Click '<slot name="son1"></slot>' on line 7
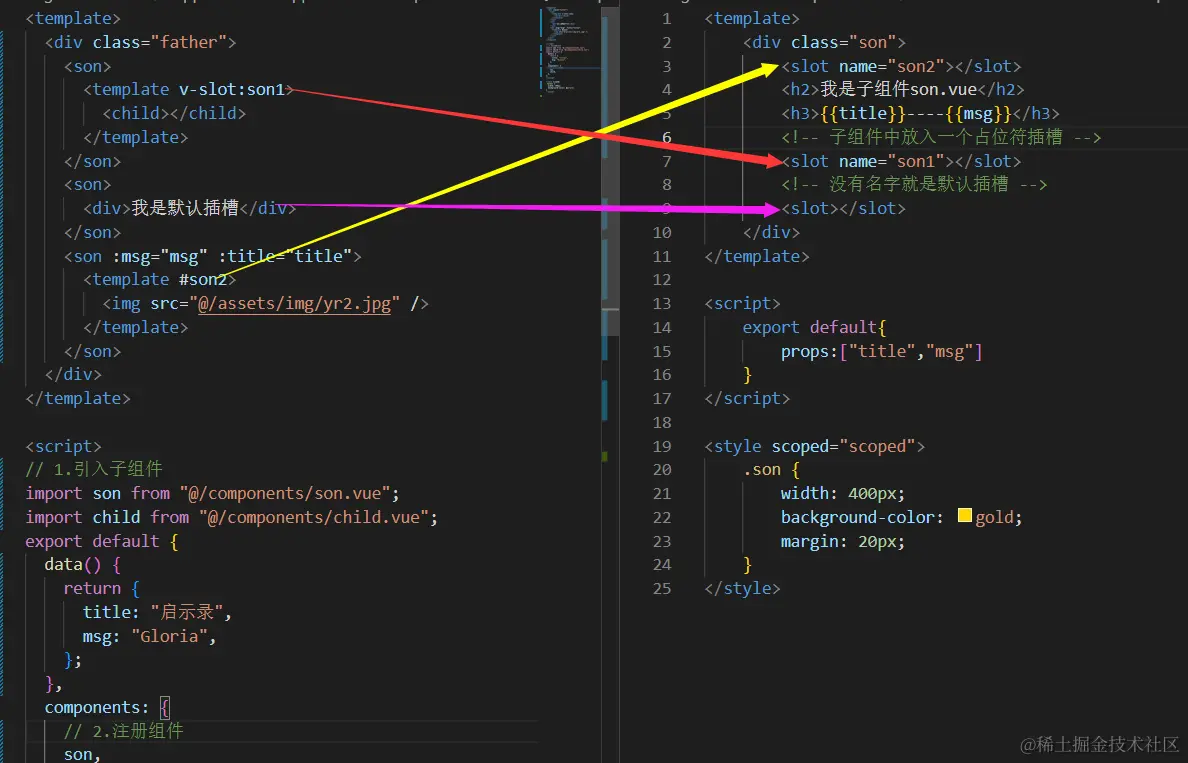This screenshot has height=763, width=1188. tap(901, 161)
